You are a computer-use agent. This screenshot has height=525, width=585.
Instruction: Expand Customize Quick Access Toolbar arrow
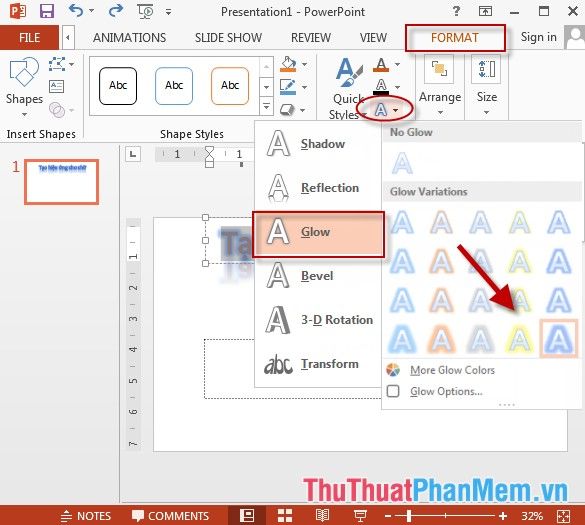[169, 12]
